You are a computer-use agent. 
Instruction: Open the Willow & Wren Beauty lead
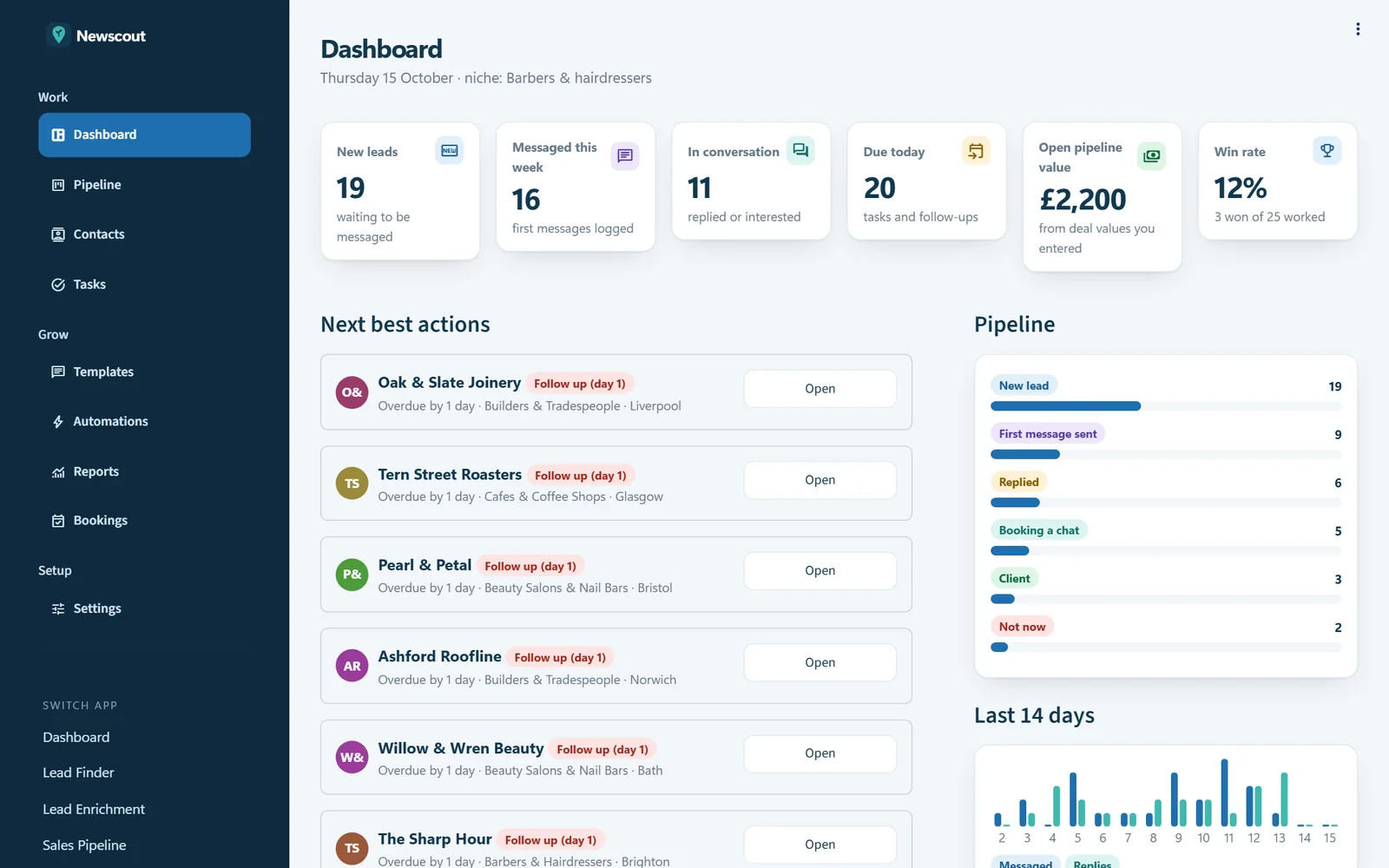pos(820,753)
